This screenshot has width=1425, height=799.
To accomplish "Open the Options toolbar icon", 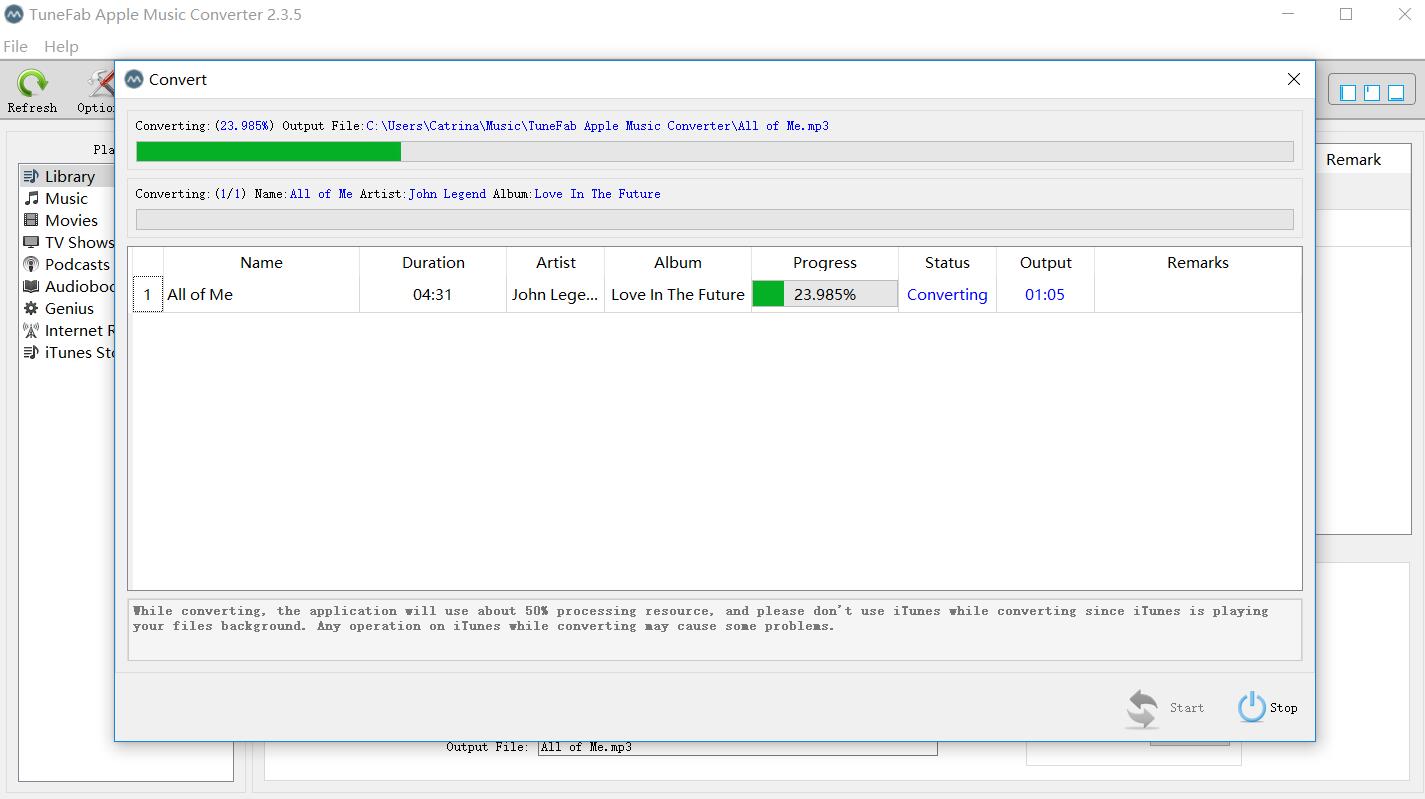I will [97, 90].
